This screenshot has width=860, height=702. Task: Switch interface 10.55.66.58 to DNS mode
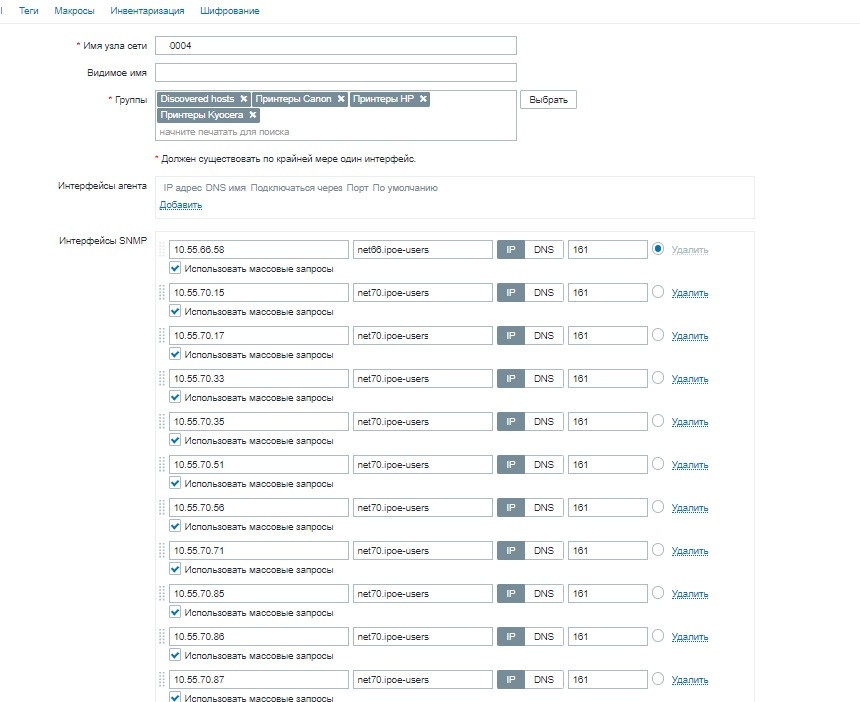click(x=541, y=247)
